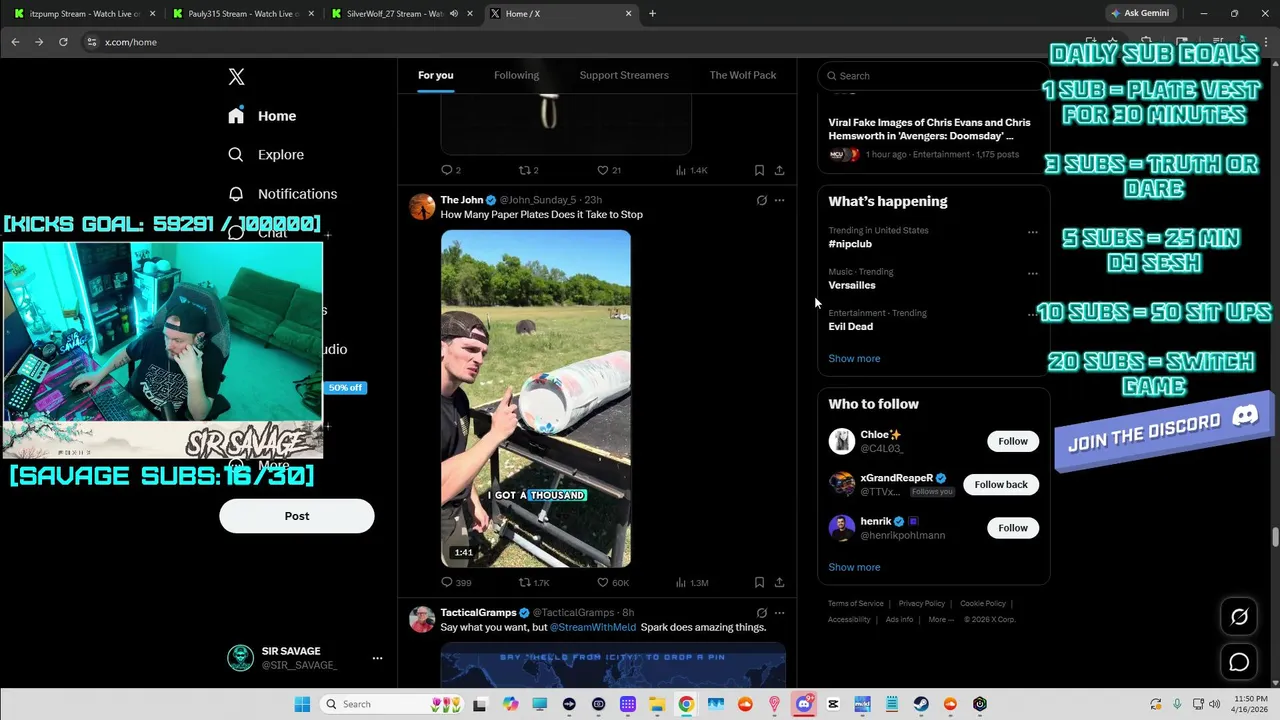Share the top post with 1.4K views
This screenshot has width=1280, height=720.
[x=779, y=170]
